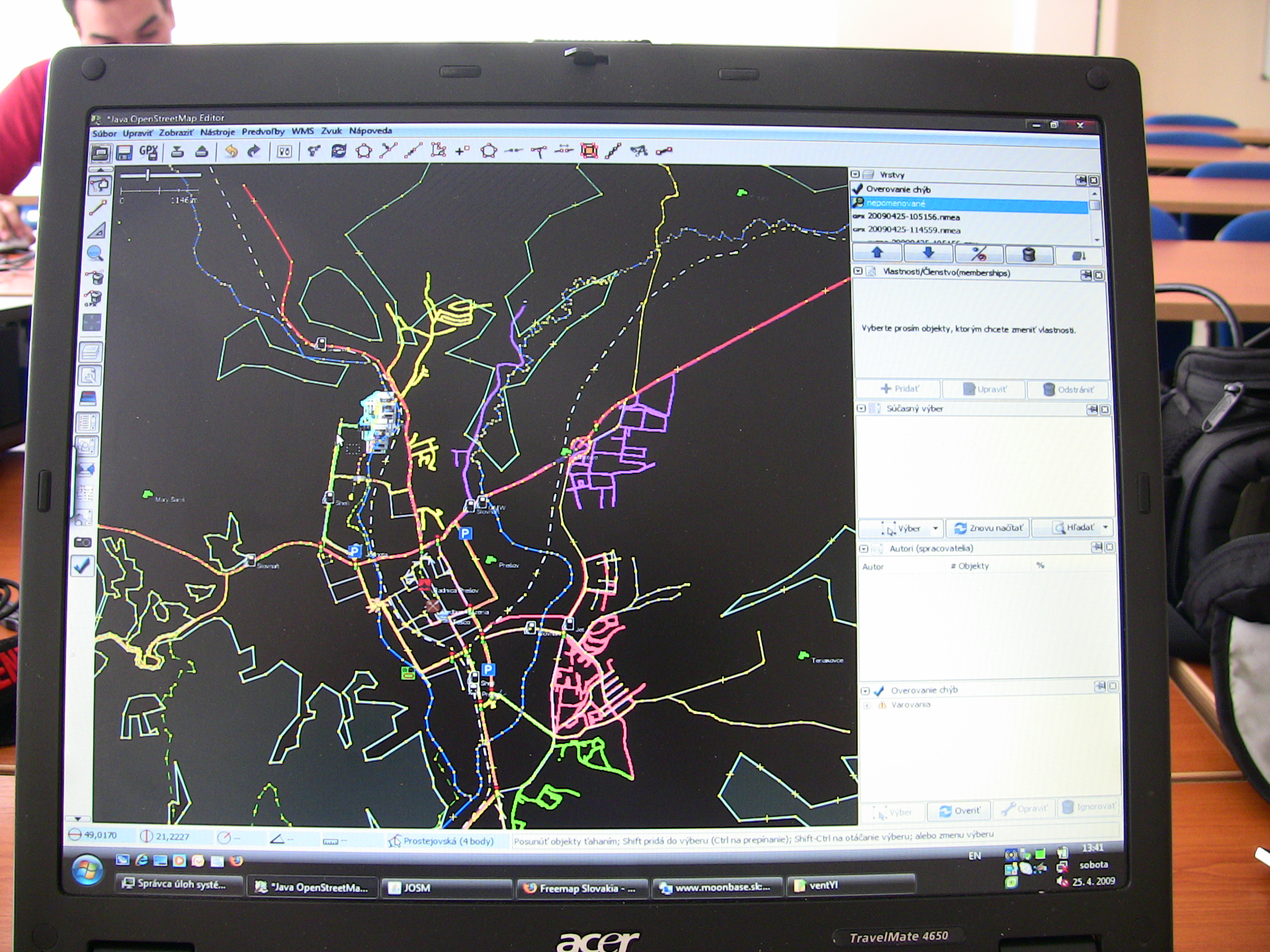Select the zoom magnifier tool in sidebar

click(95, 252)
